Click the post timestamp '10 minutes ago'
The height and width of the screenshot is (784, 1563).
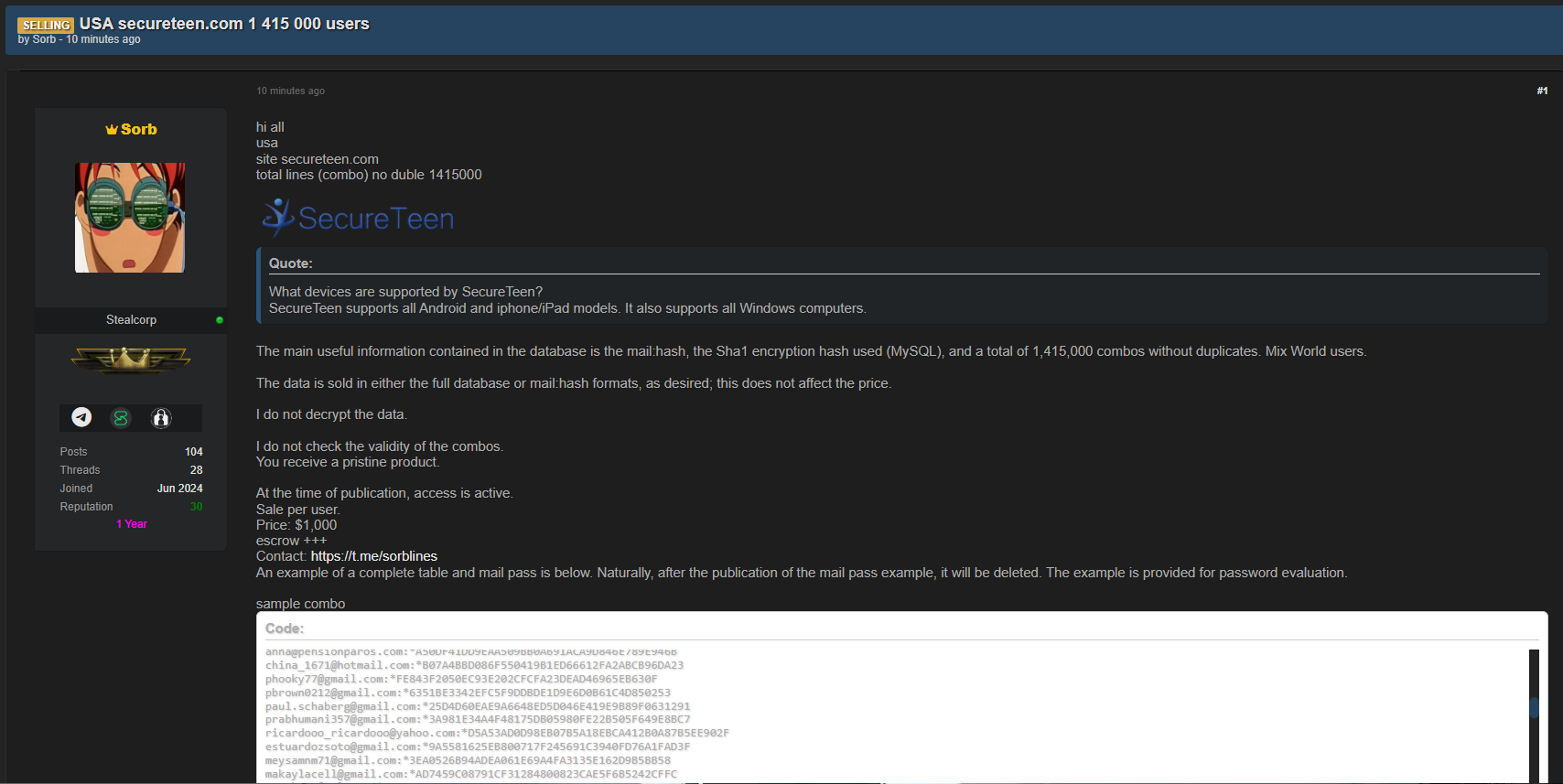(290, 91)
